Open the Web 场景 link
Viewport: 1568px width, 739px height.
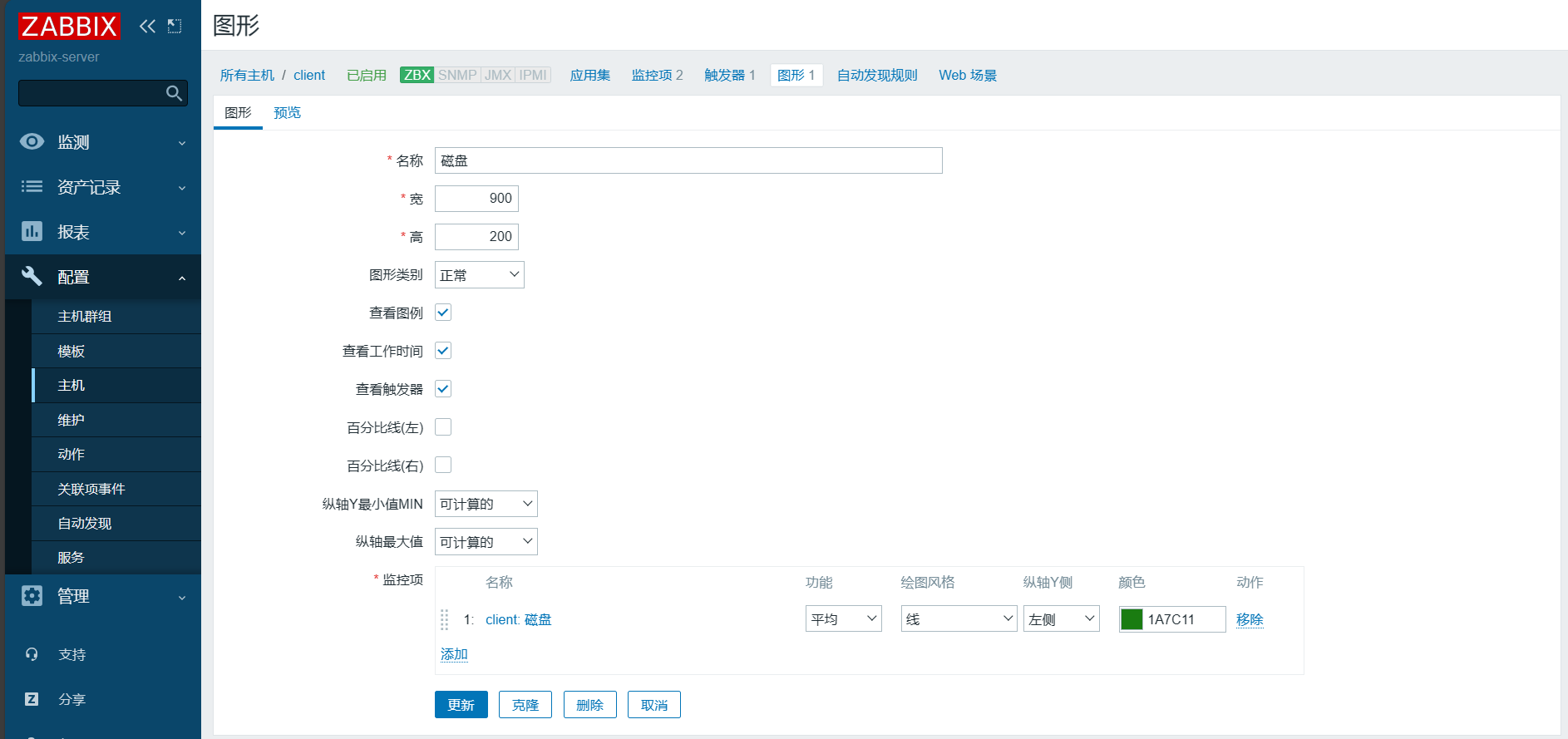(968, 75)
